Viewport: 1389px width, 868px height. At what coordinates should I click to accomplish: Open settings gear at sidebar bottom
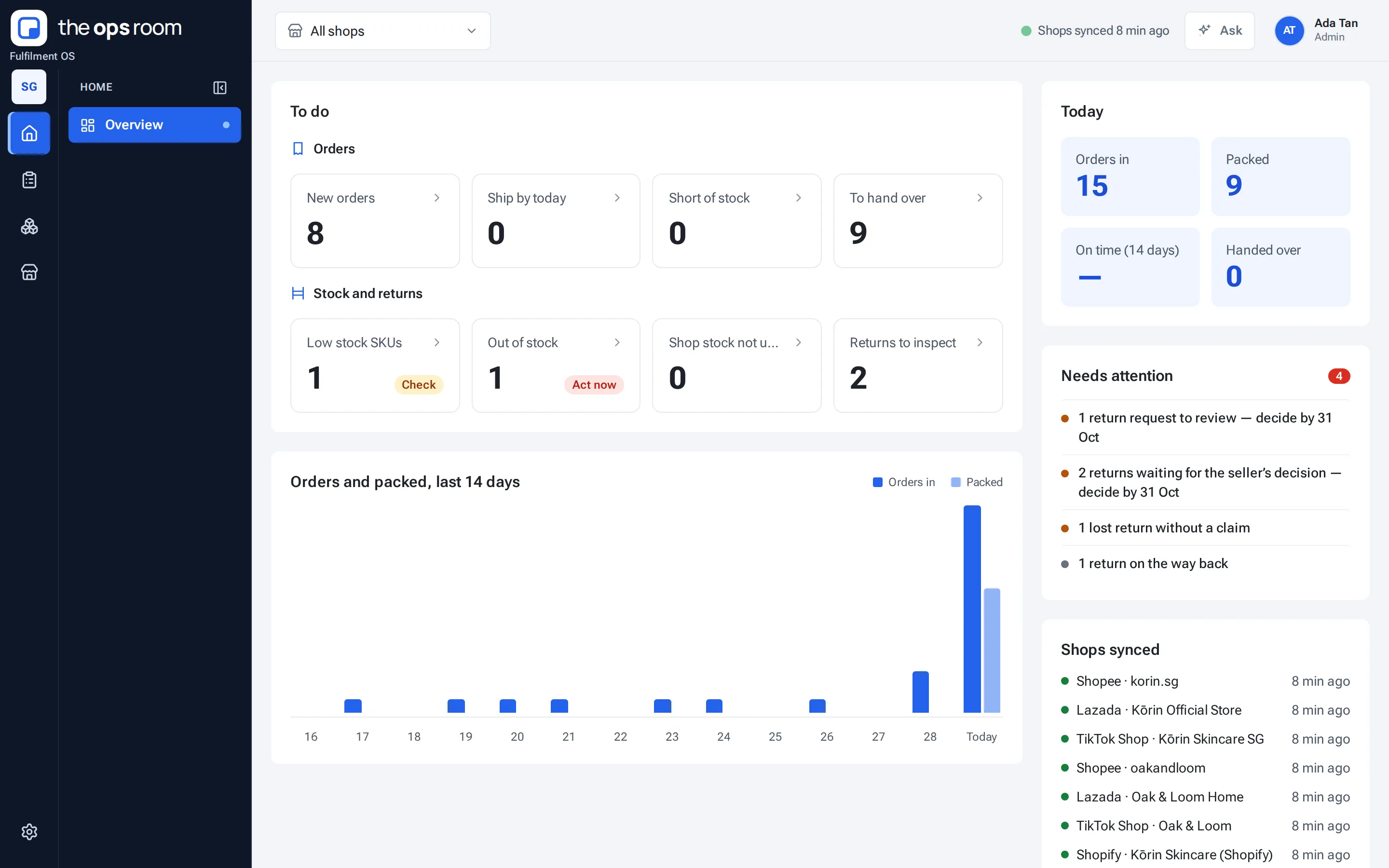(29, 831)
